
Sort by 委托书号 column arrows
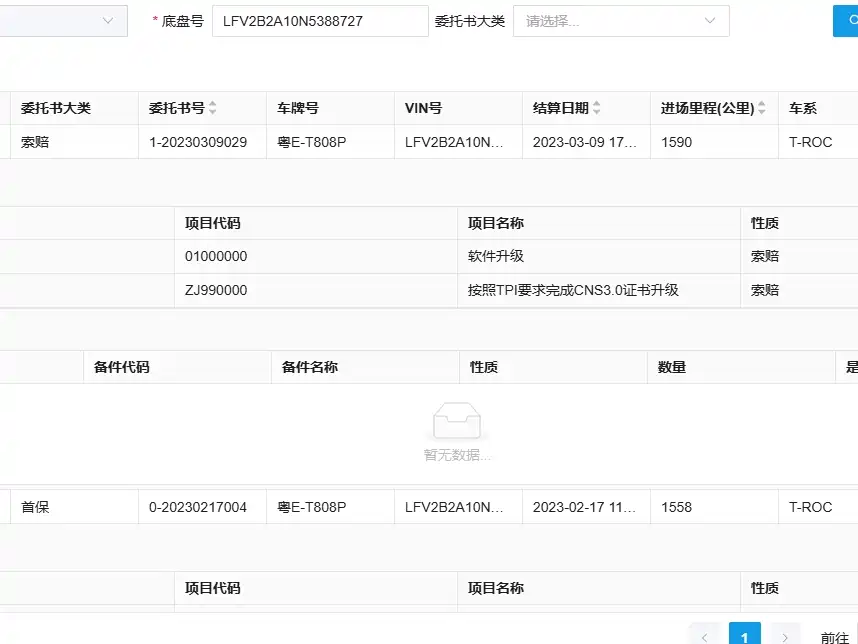pos(212,108)
